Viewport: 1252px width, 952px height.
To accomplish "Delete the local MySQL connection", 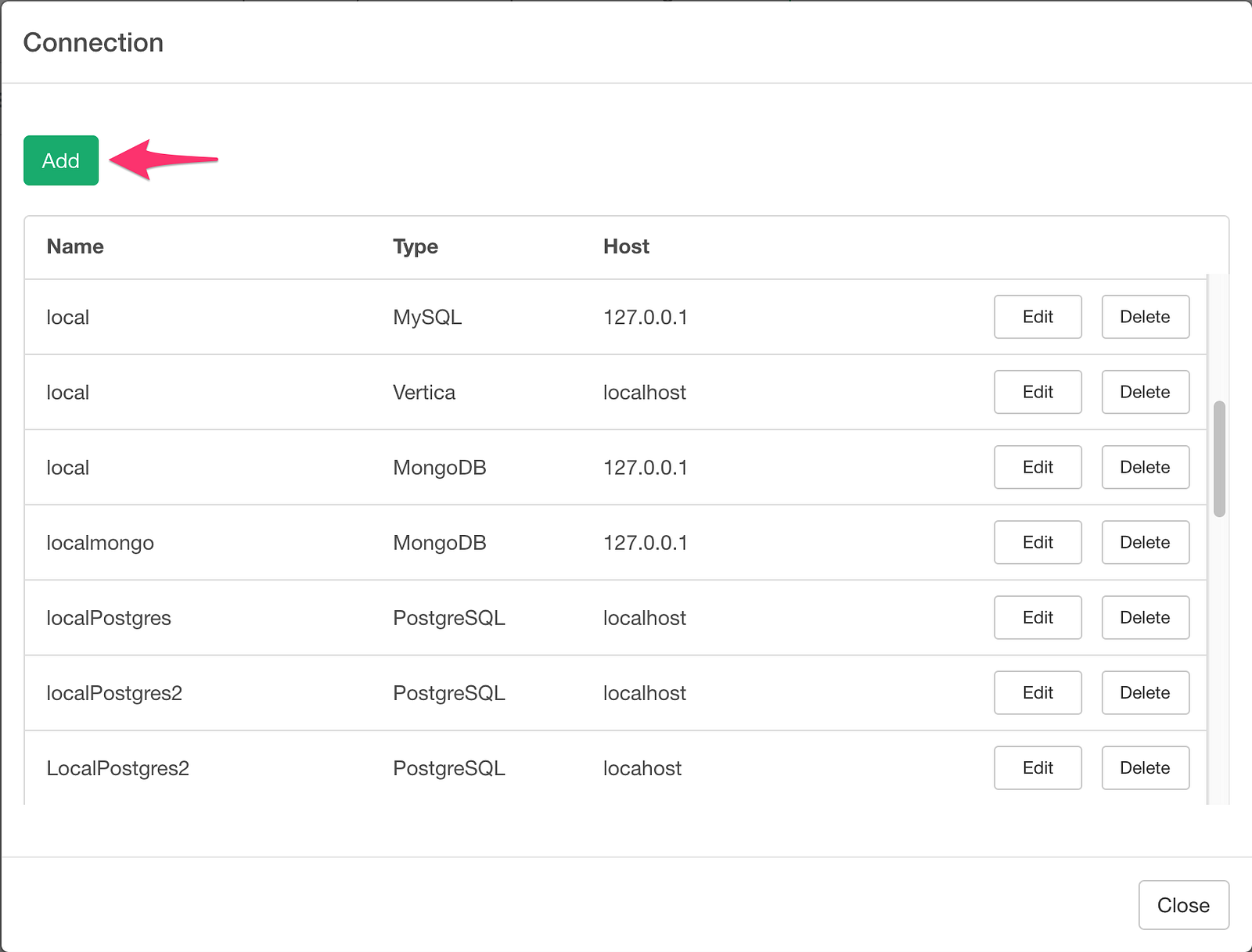I will 1145,317.
